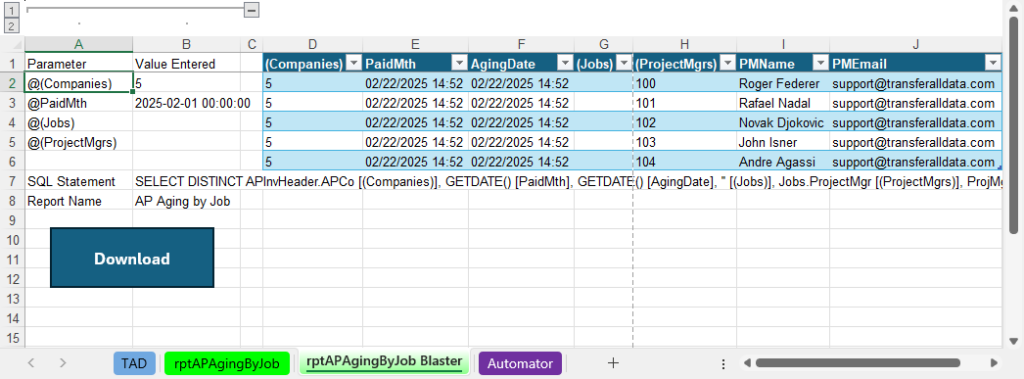
Task: Select ProjectMgrs cell with value 102
Action: click(x=685, y=122)
